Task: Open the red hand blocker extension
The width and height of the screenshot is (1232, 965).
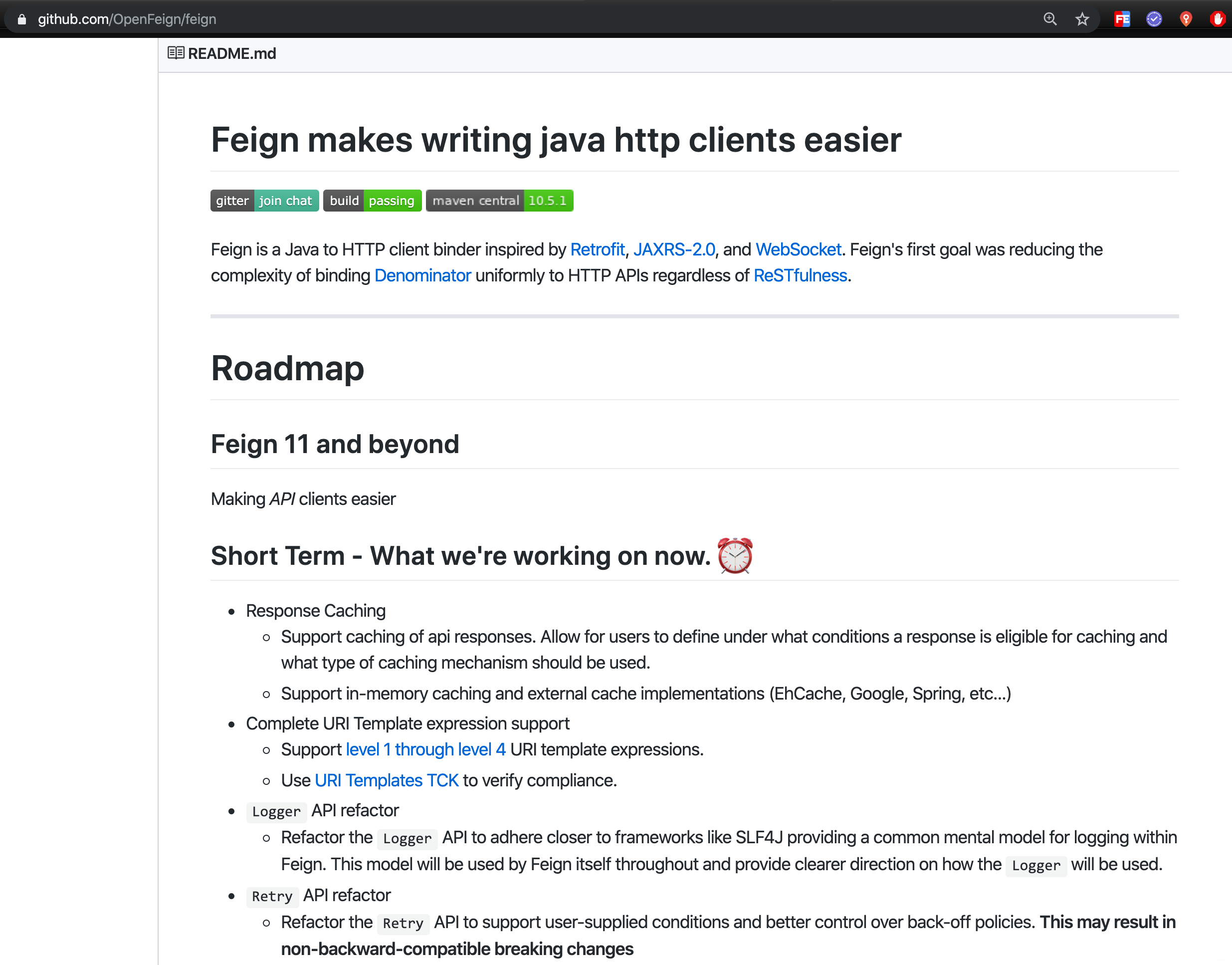Action: point(1218,19)
